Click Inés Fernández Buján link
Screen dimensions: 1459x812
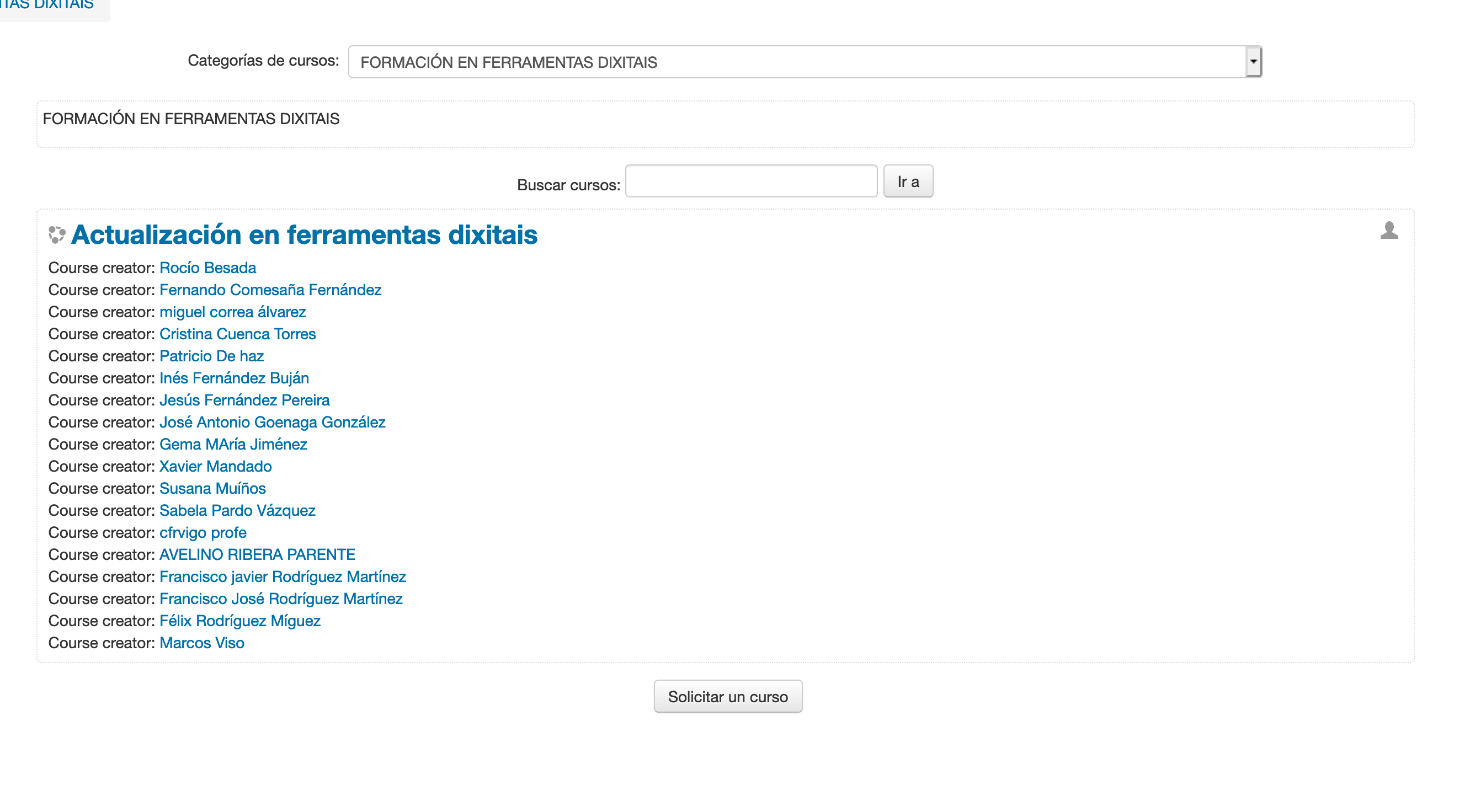pos(234,378)
